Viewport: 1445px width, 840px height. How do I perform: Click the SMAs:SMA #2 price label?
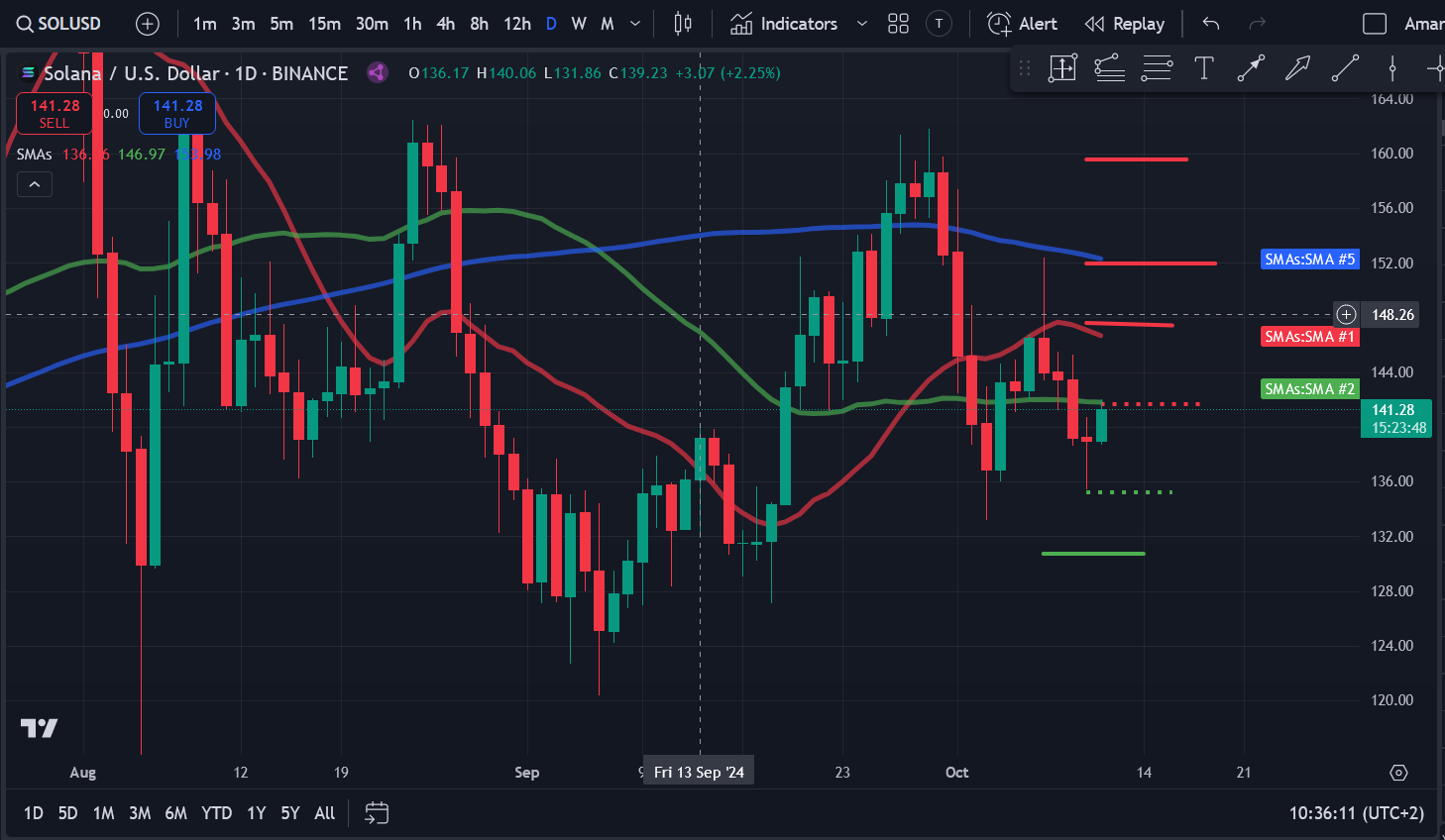click(x=1309, y=389)
